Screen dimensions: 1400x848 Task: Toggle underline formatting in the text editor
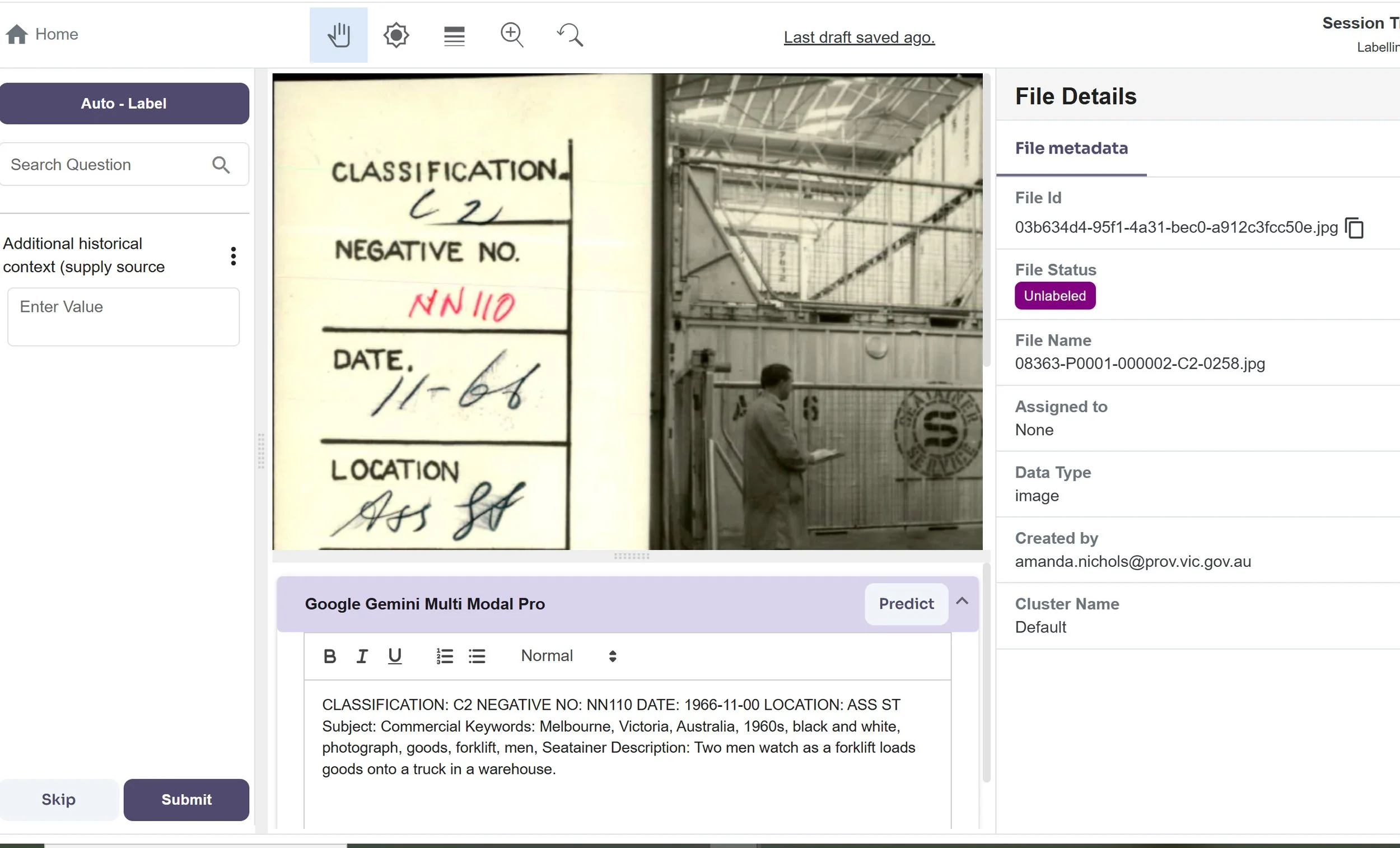pos(395,656)
